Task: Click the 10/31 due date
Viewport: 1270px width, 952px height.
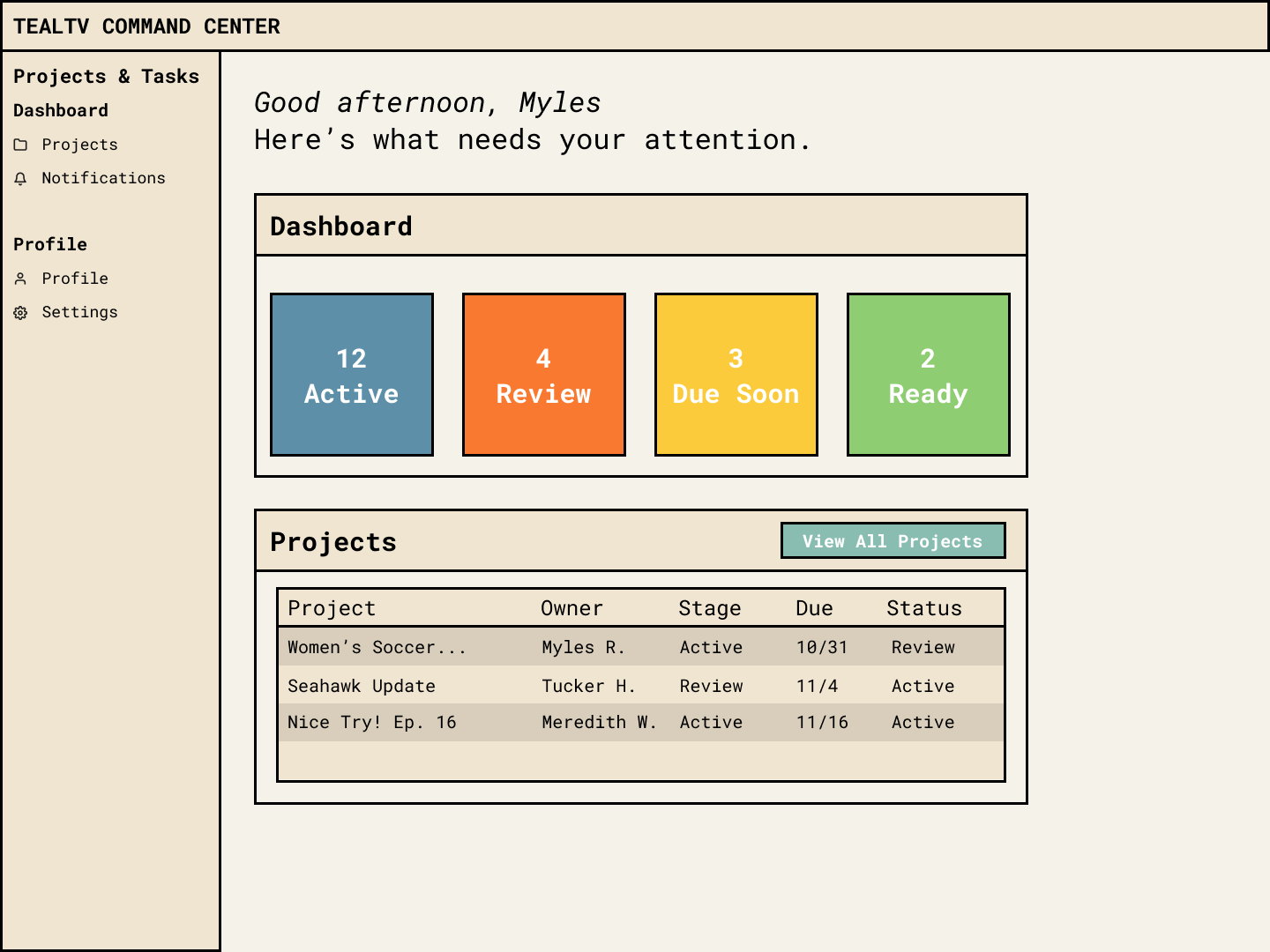Action: click(x=822, y=647)
